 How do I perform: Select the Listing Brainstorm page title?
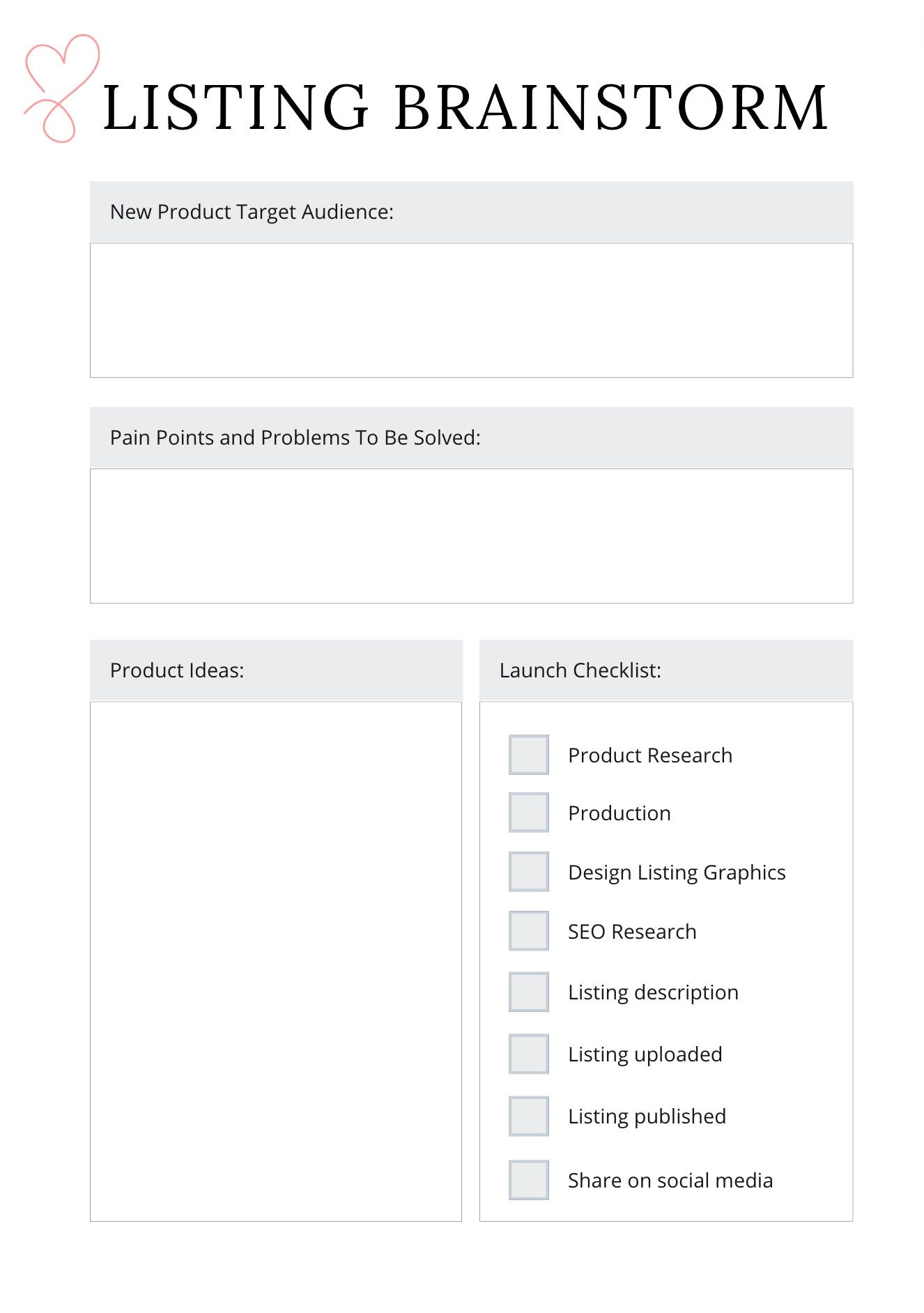click(465, 107)
